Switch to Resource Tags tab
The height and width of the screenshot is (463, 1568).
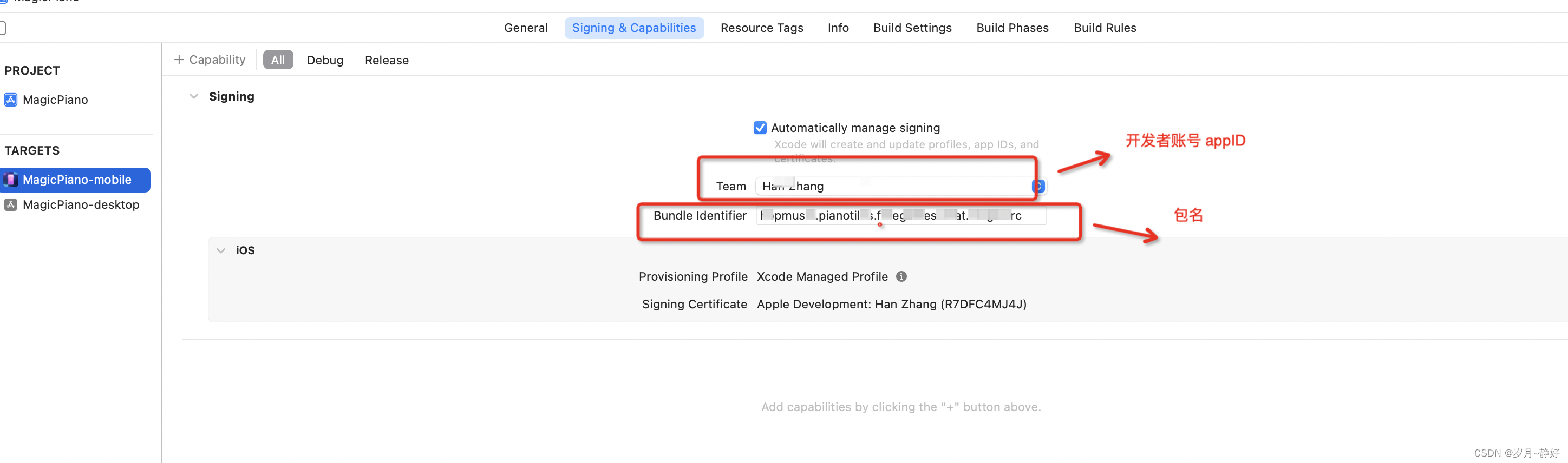pos(761,28)
